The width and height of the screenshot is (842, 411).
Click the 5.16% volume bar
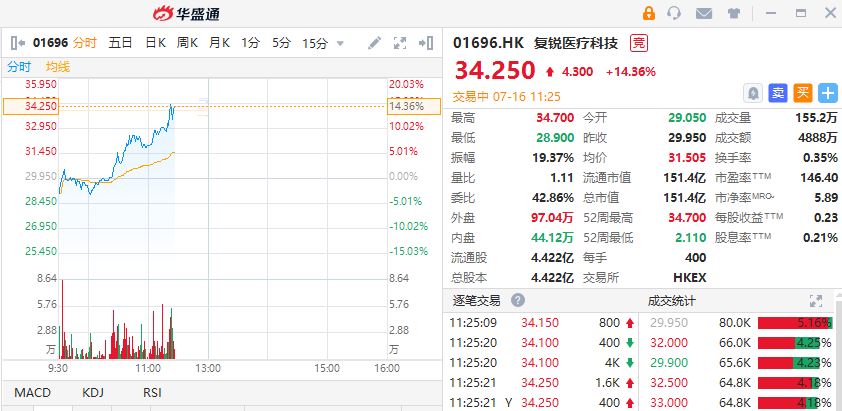(x=795, y=323)
